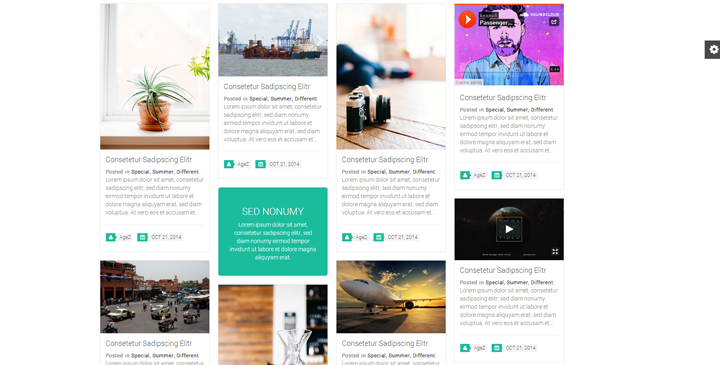720x365 pixels.
Task: Open fullscreen on the earth video
Action: pos(555,252)
